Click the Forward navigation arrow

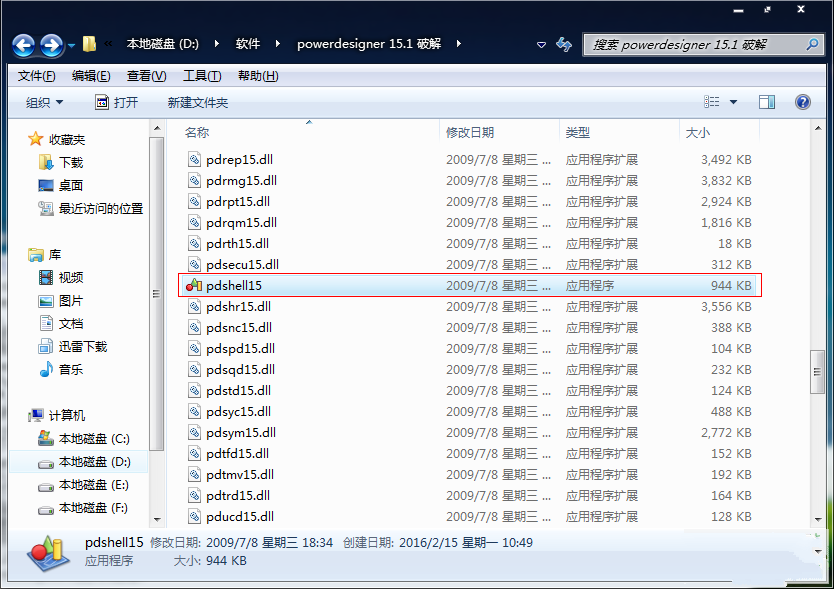click(x=52, y=46)
